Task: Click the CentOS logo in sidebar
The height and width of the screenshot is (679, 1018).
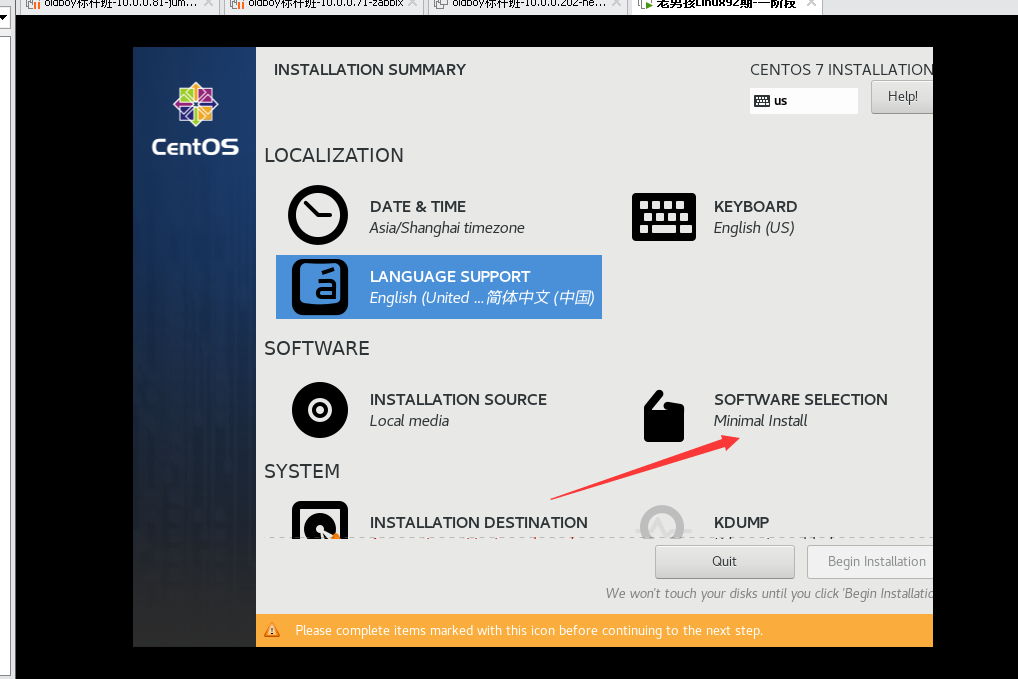Action: pos(195,119)
